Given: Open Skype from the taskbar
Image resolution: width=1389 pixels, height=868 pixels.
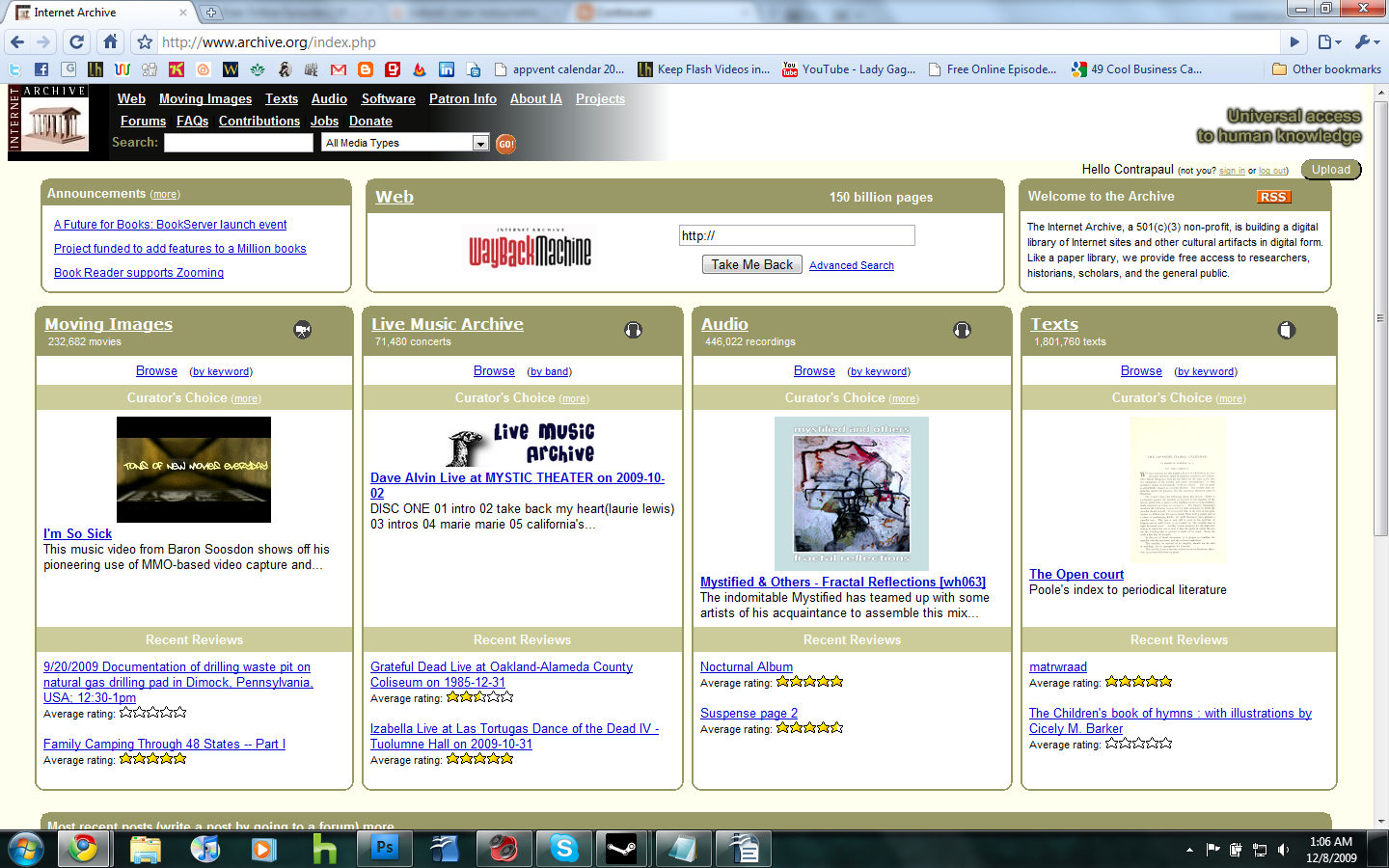Looking at the screenshot, I should tap(564, 849).
